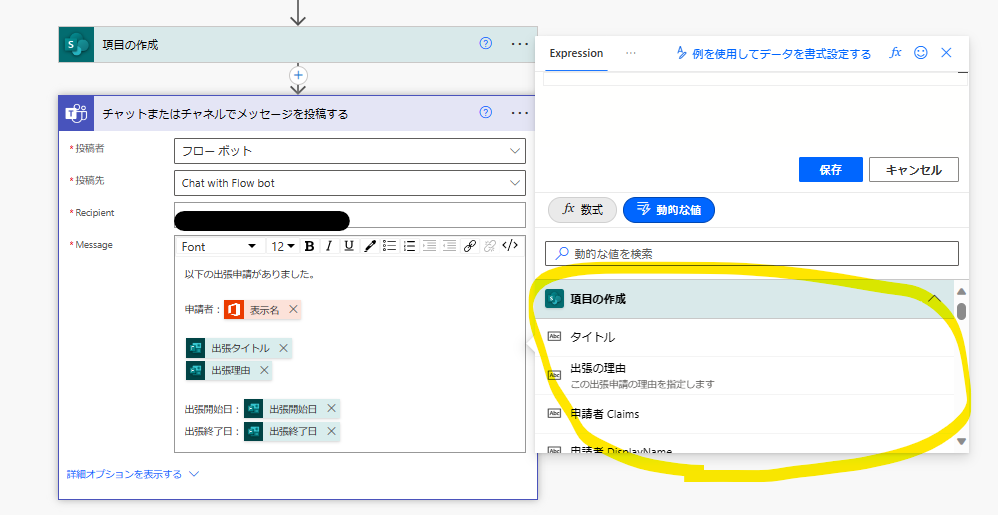Open the 投稿先 dropdown
Viewport: 998px width, 515px height.
[x=349, y=183]
